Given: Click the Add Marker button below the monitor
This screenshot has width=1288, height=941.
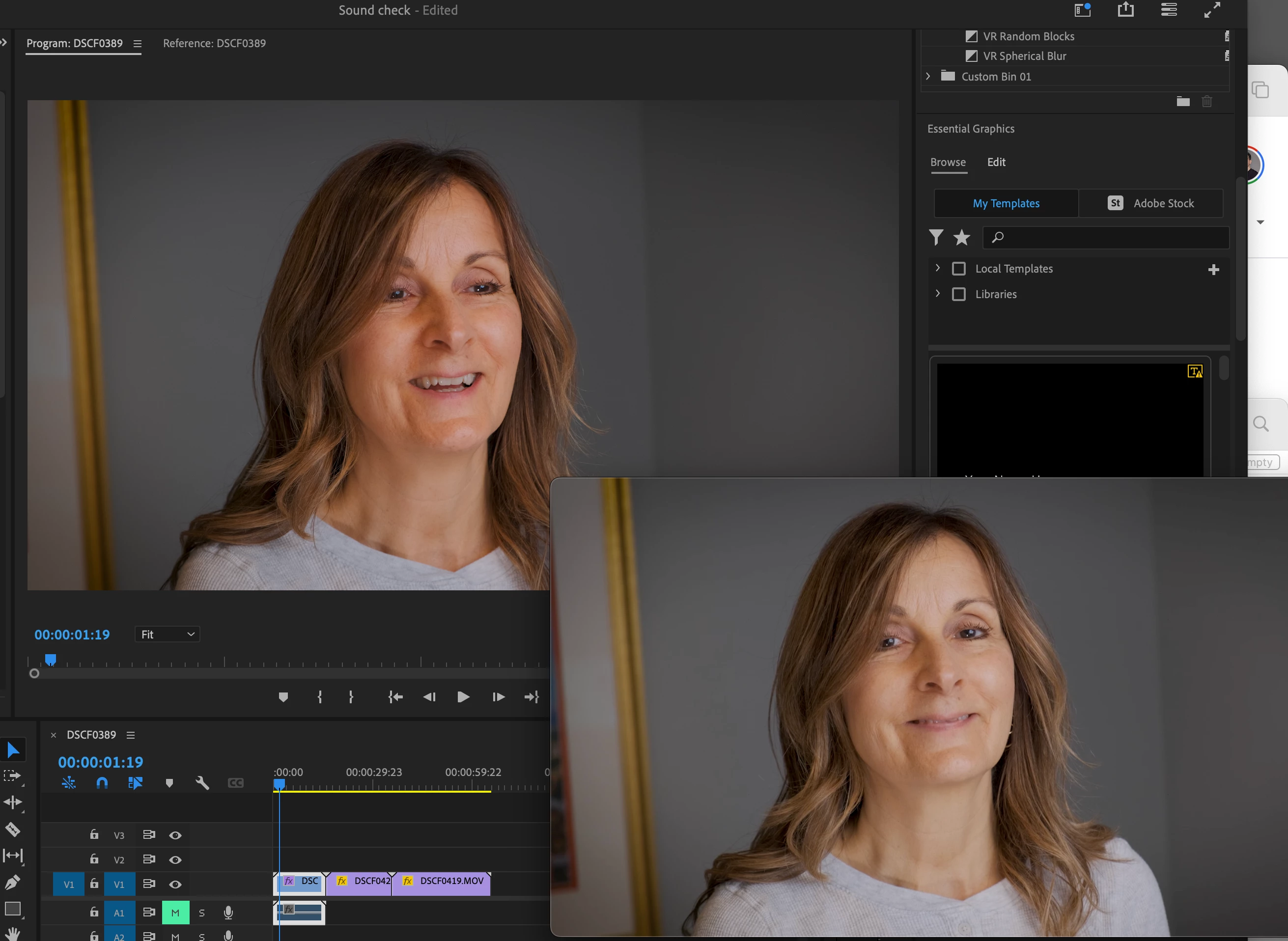Looking at the screenshot, I should (283, 696).
